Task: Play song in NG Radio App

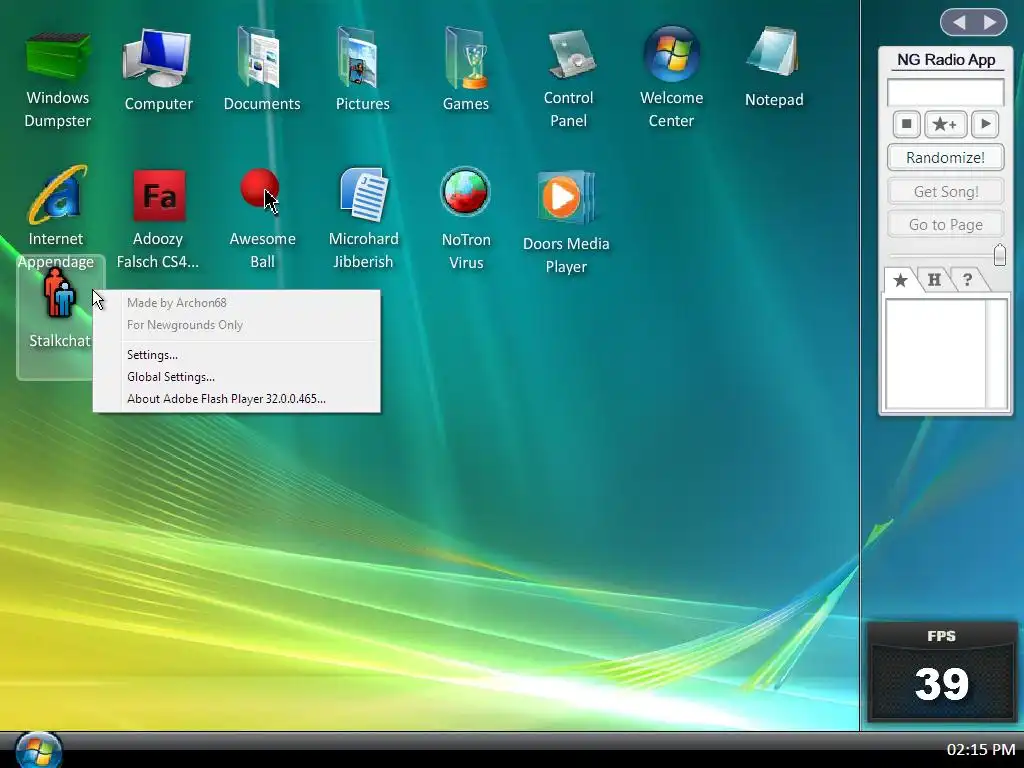Action: click(x=985, y=124)
